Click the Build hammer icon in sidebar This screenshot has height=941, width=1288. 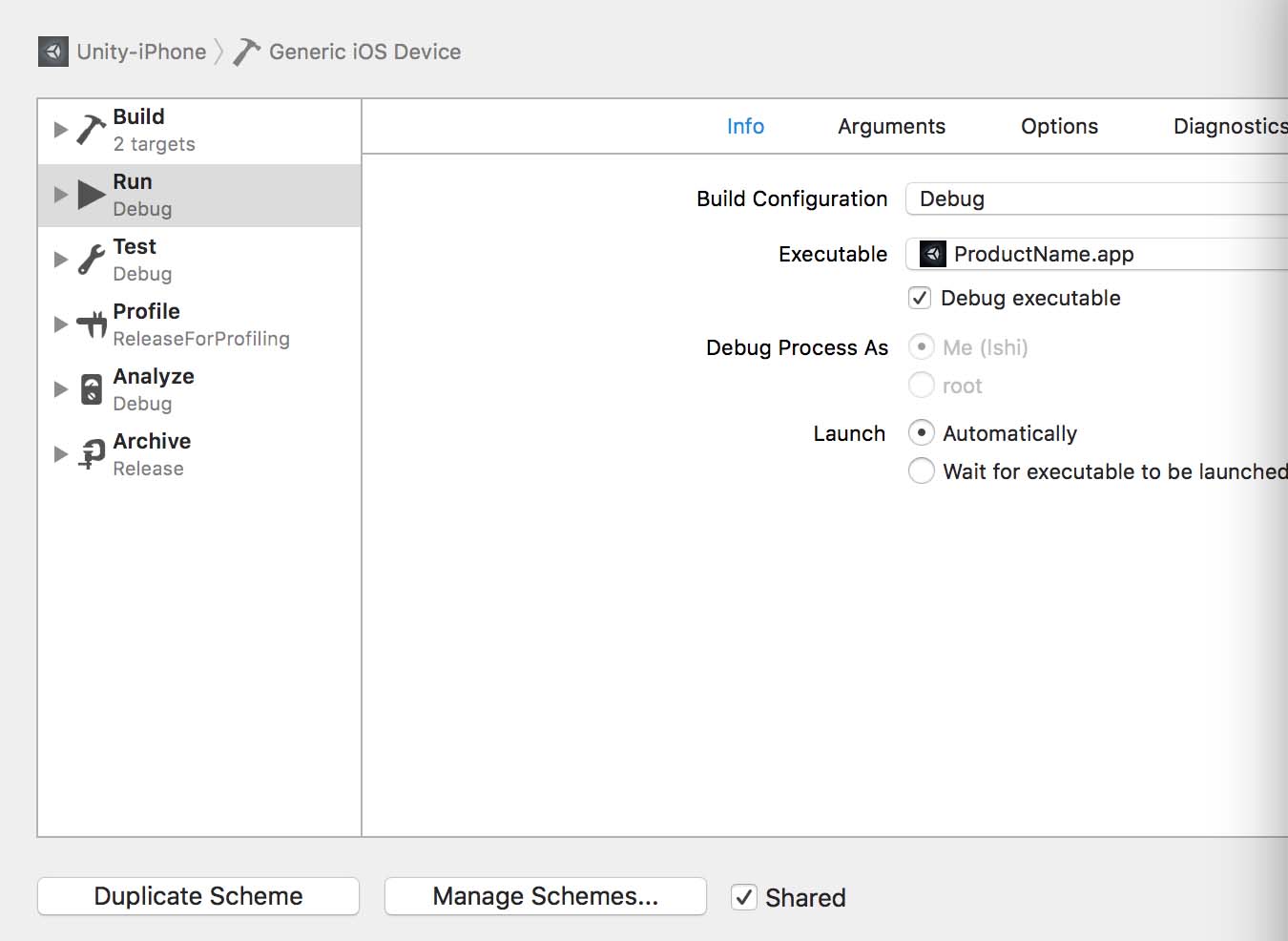click(91, 129)
